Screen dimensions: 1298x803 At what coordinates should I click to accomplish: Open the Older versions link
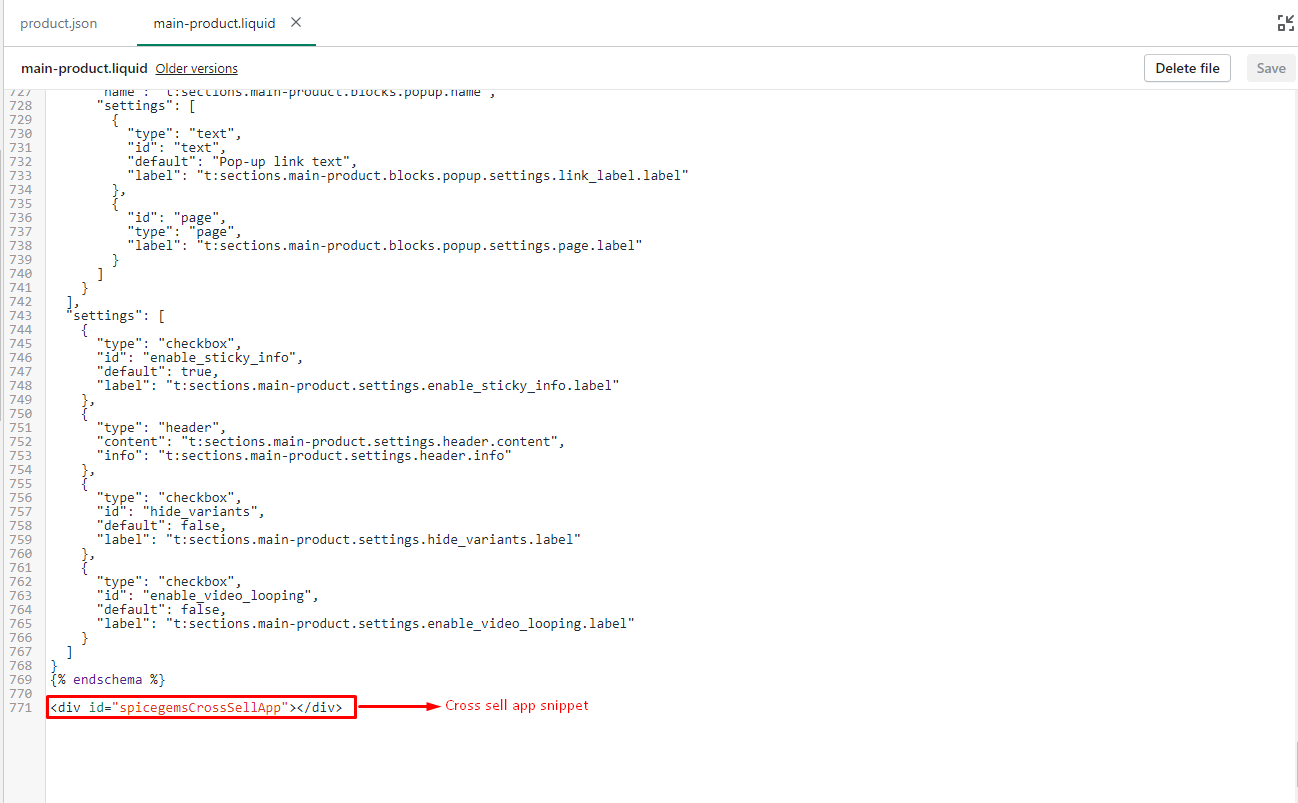click(x=196, y=69)
